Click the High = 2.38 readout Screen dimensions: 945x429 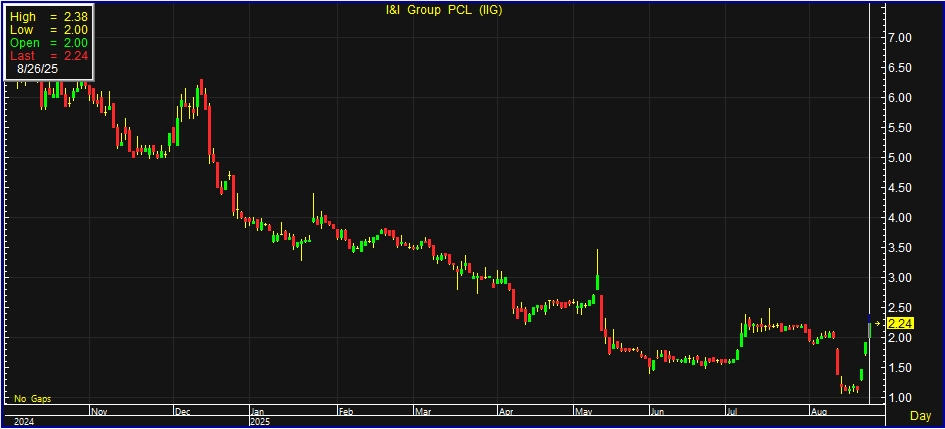[x=49, y=17]
